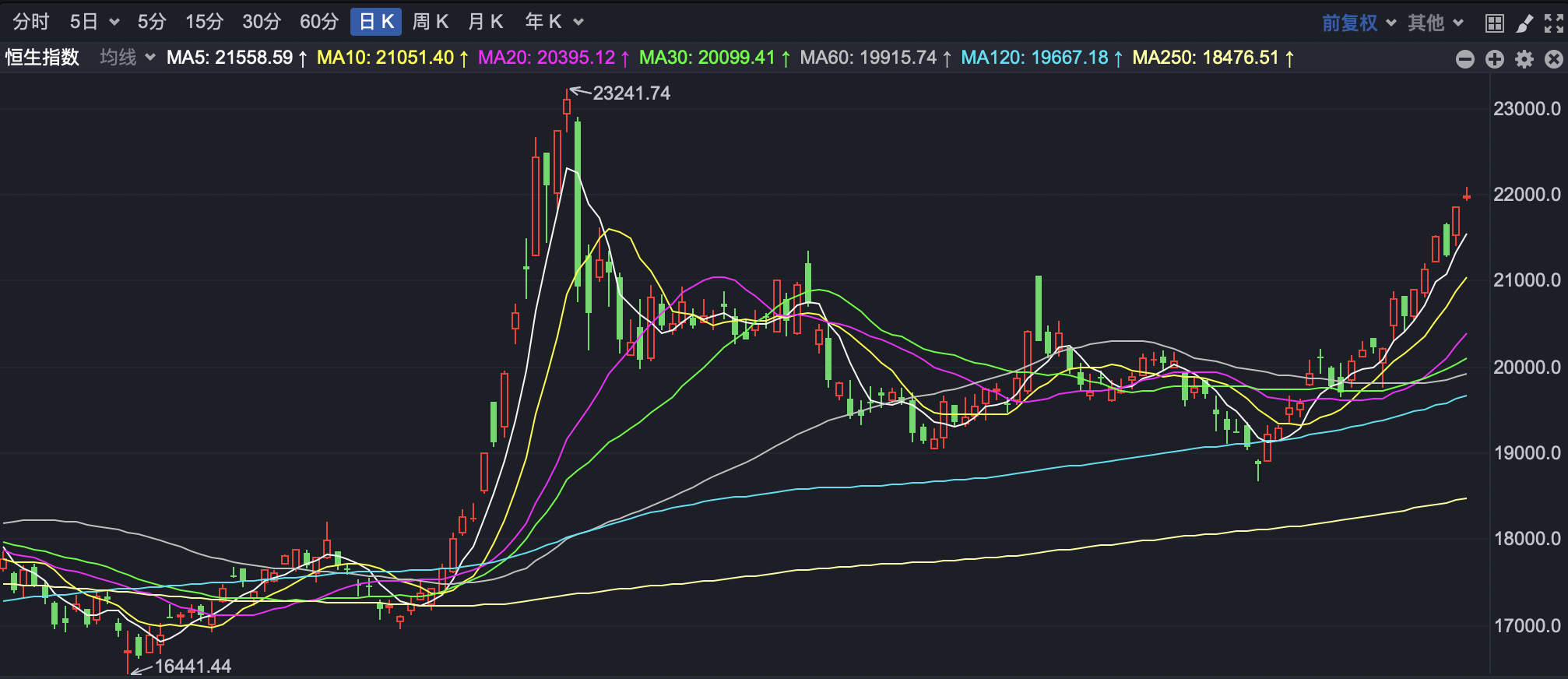
Task: Expand the 年K period dropdown
Action: (x=578, y=23)
